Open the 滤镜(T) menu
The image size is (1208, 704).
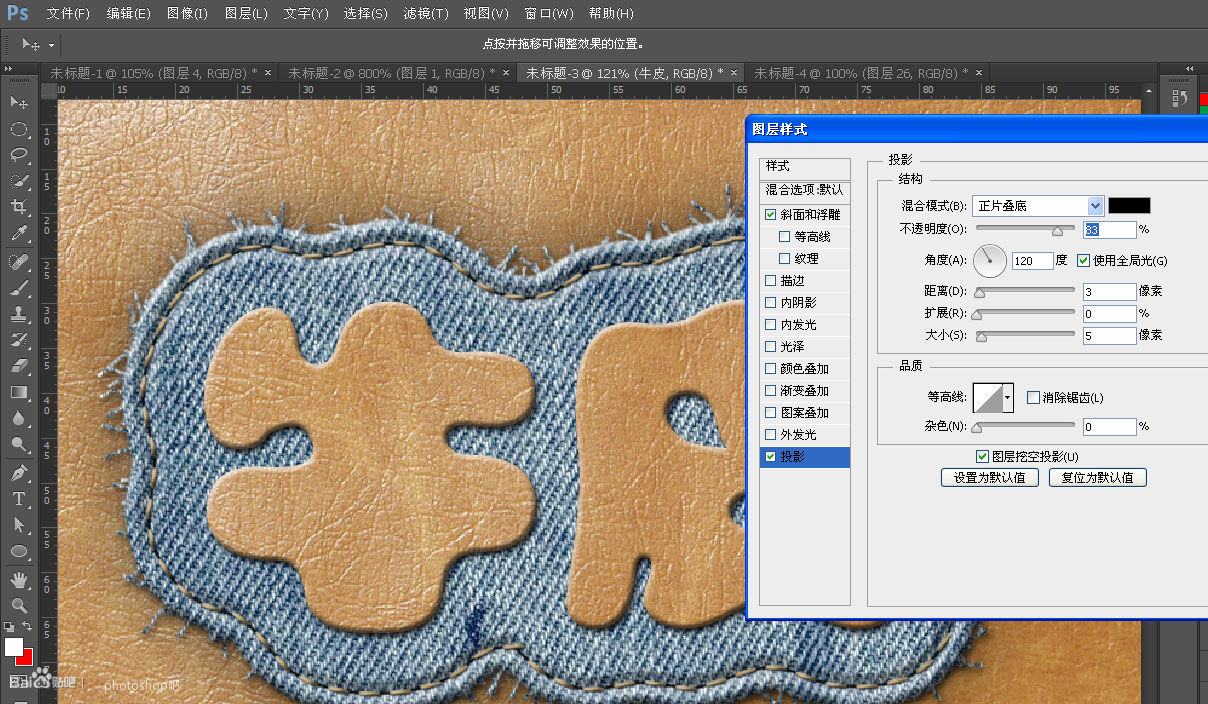click(425, 14)
